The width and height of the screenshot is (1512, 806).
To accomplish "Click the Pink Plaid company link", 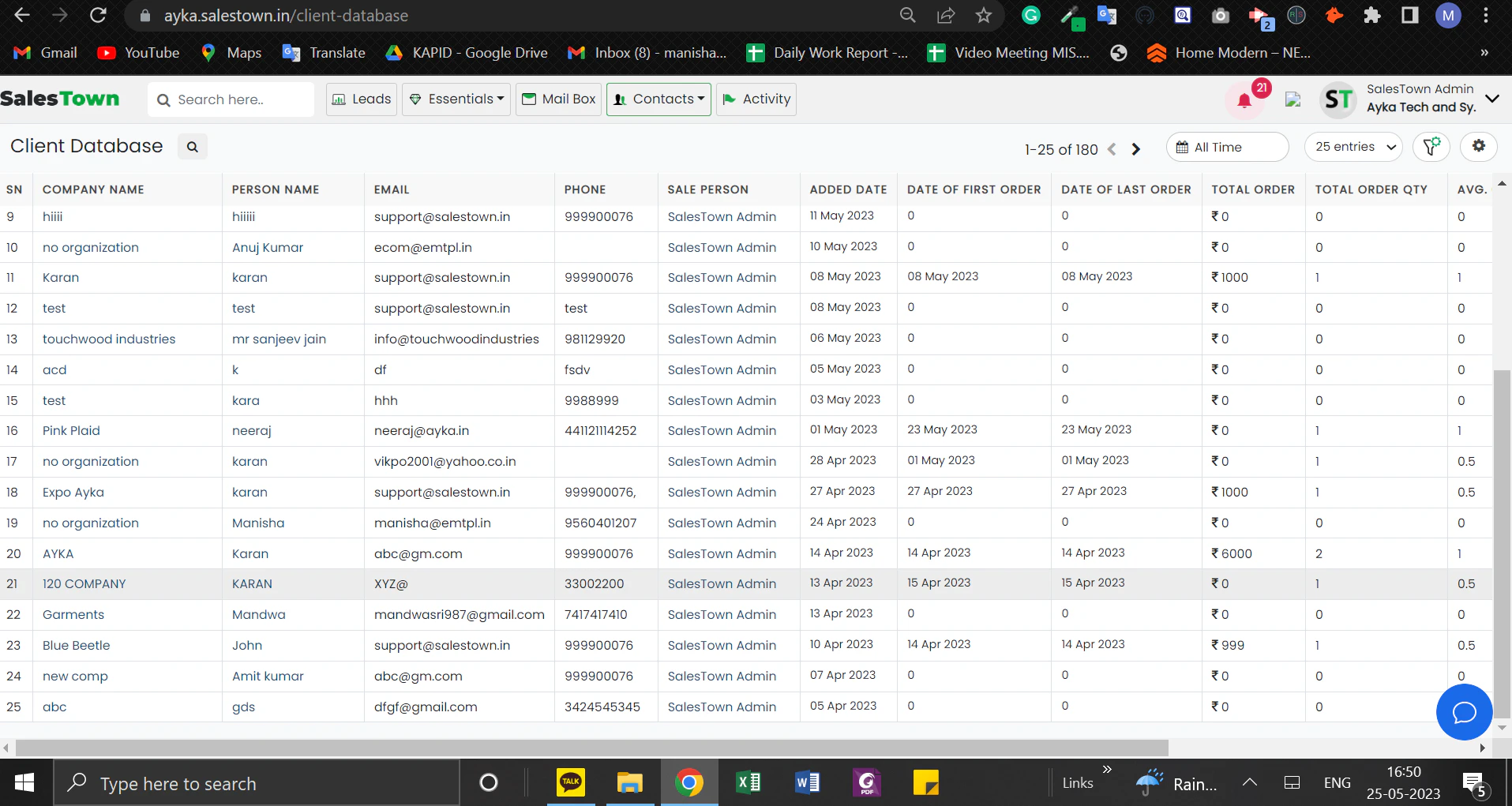I will point(71,430).
